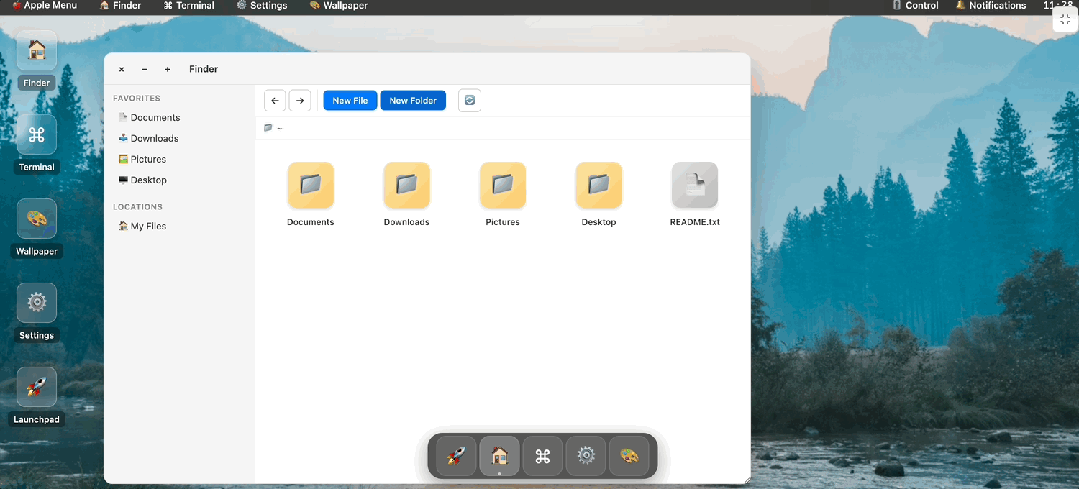
Task: Navigate back with the left arrow
Action: click(275, 100)
